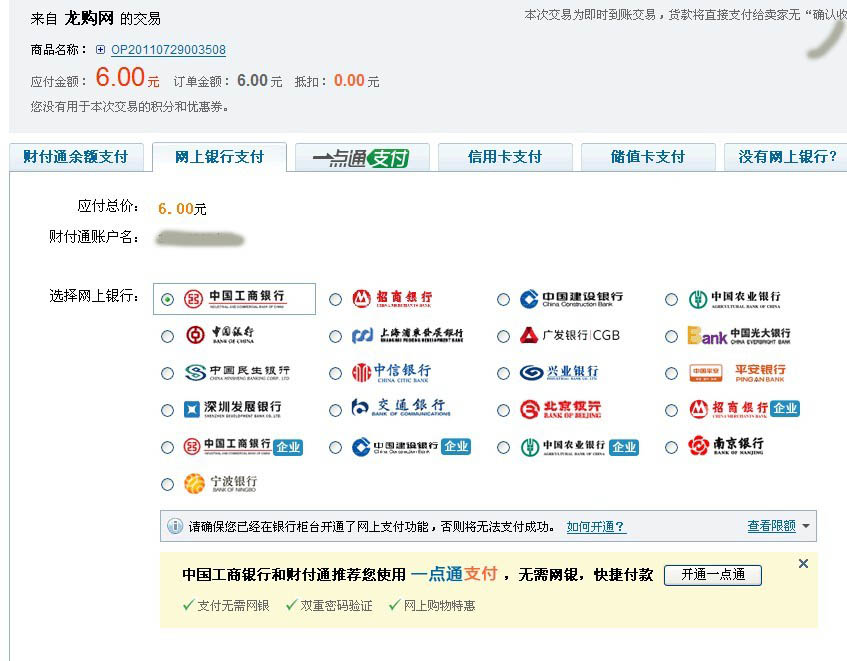Open order link OP20110729003508

click(x=169, y=50)
